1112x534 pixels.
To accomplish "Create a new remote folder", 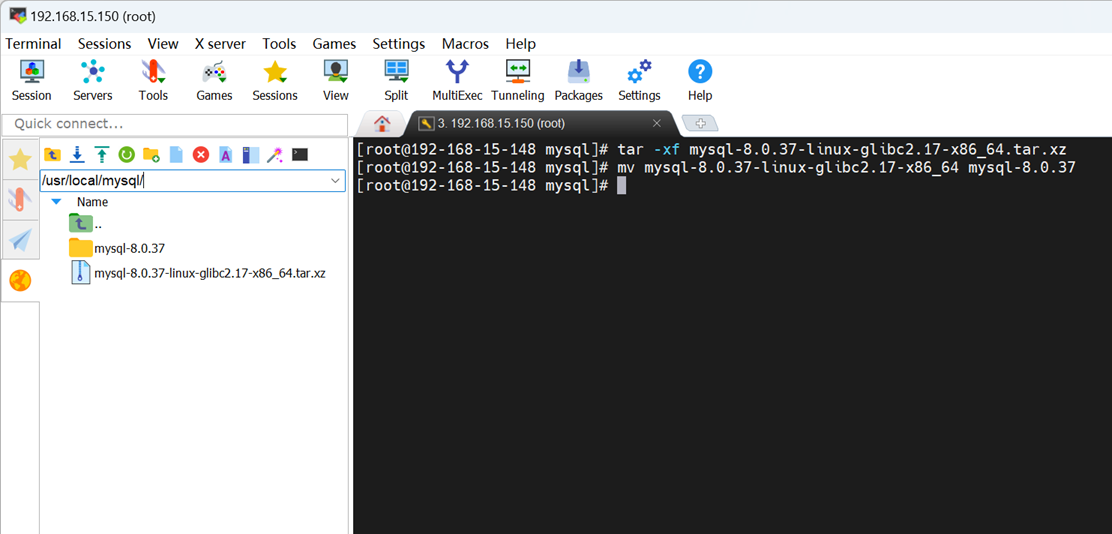I will click(x=151, y=154).
